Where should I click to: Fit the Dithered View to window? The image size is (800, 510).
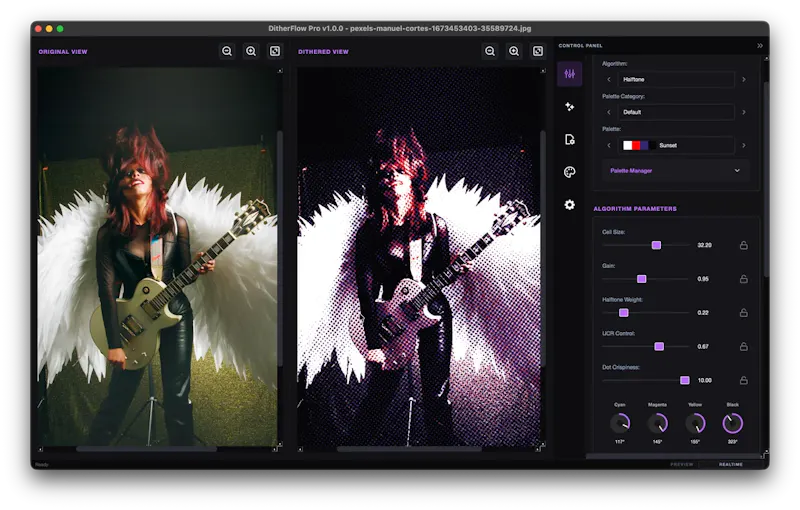click(x=538, y=51)
